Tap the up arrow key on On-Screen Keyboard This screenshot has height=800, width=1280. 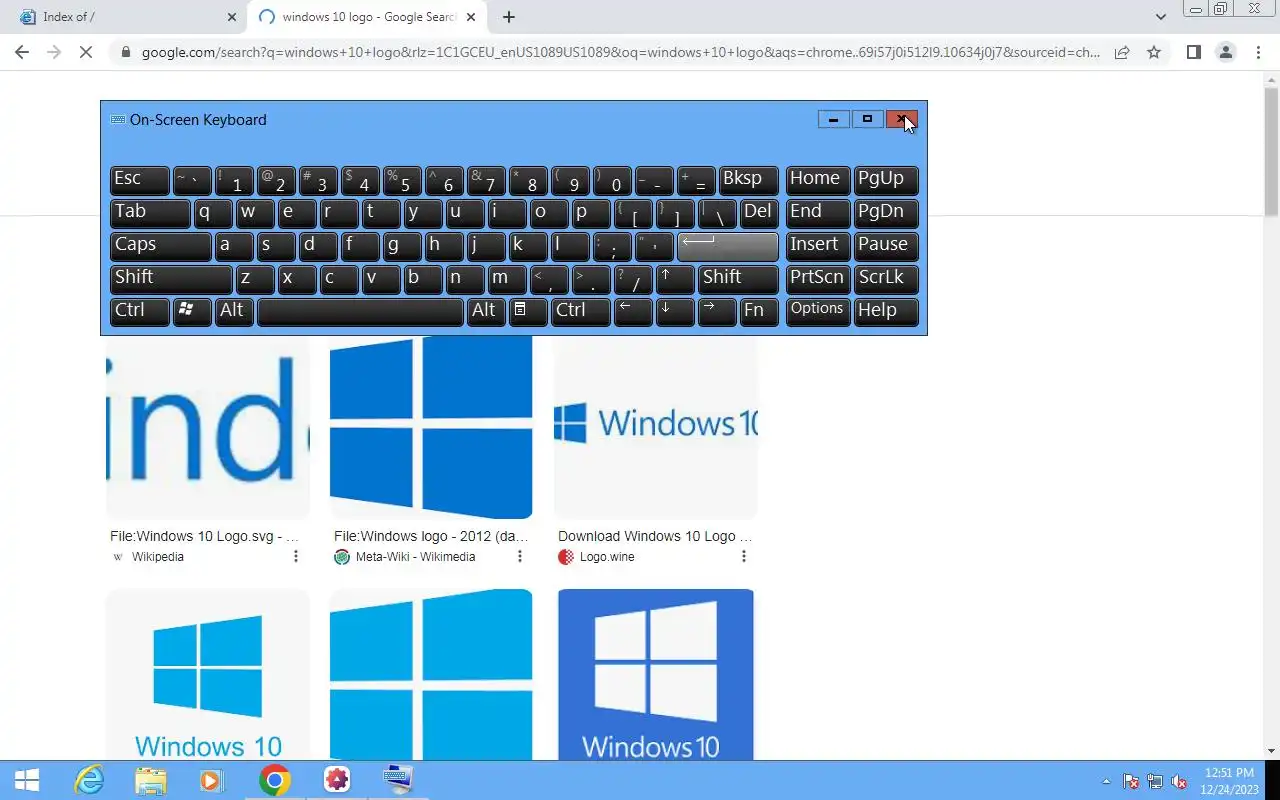(675, 278)
